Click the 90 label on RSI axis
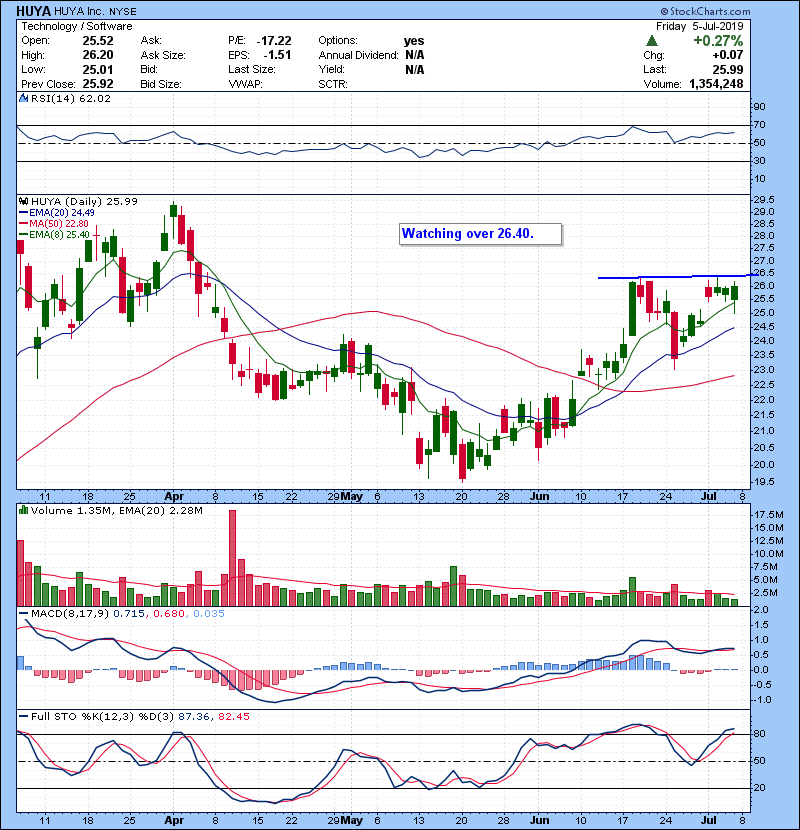This screenshot has width=800, height=830. pyautogui.click(x=759, y=106)
